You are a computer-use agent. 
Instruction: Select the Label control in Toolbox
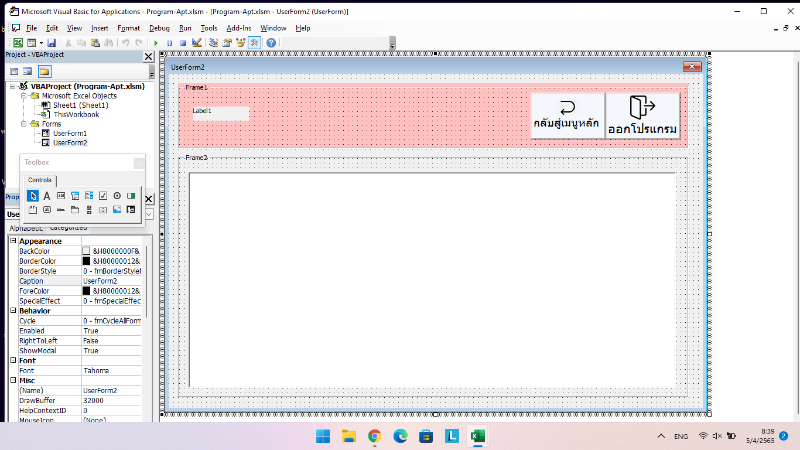click(x=46, y=195)
